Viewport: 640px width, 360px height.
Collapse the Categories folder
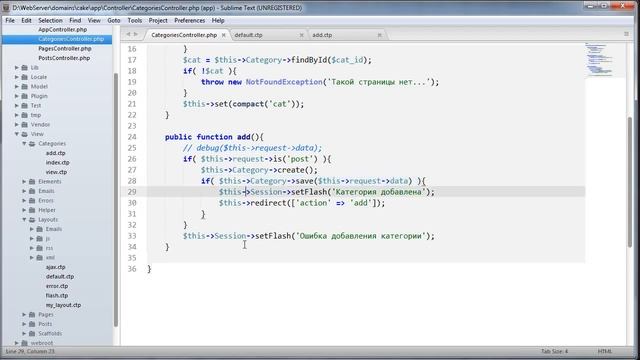click(24, 144)
